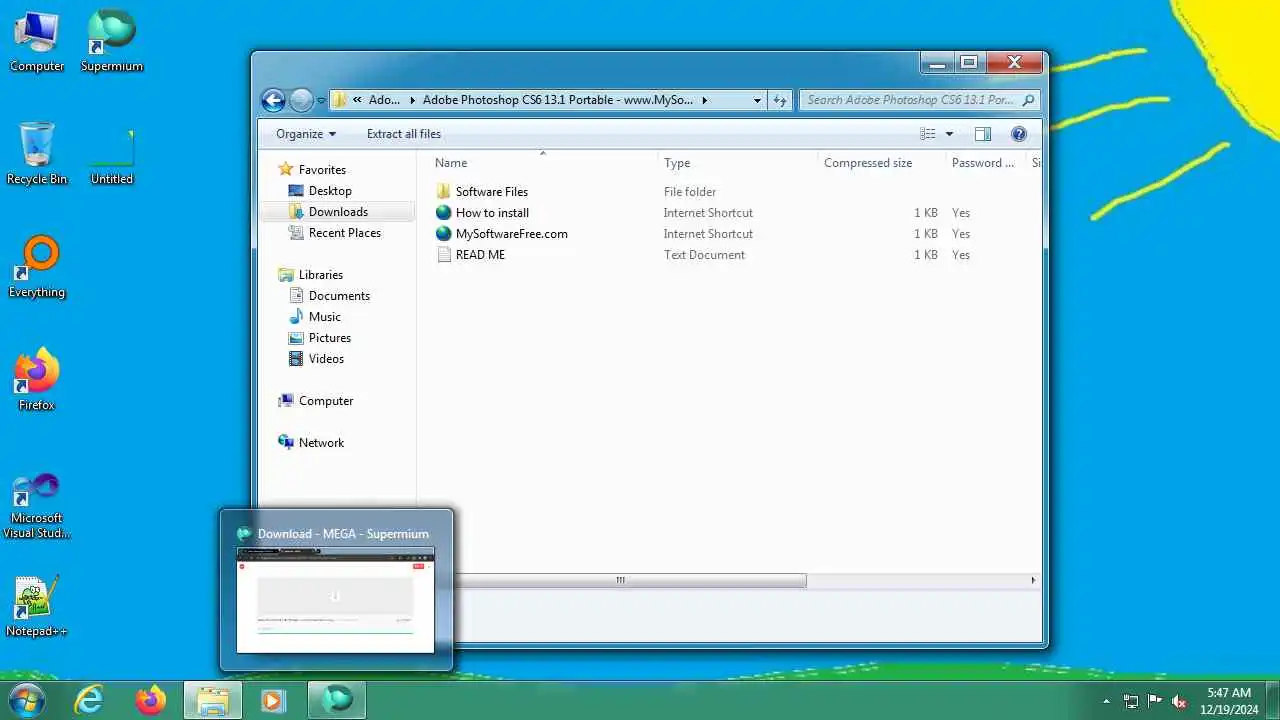
Task: Click the volume muted tray icon
Action: coord(1179,701)
